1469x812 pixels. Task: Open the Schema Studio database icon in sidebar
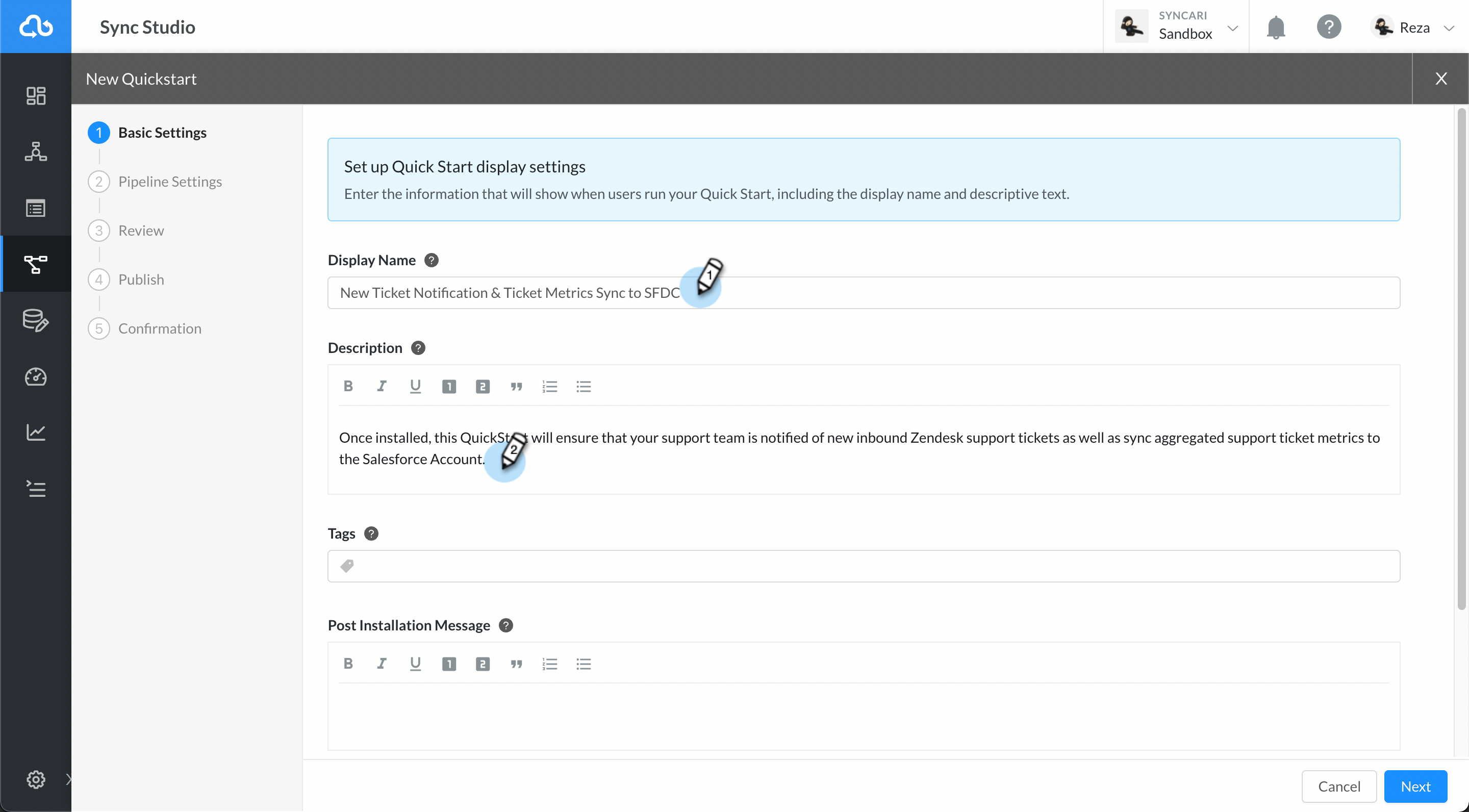(x=35, y=320)
